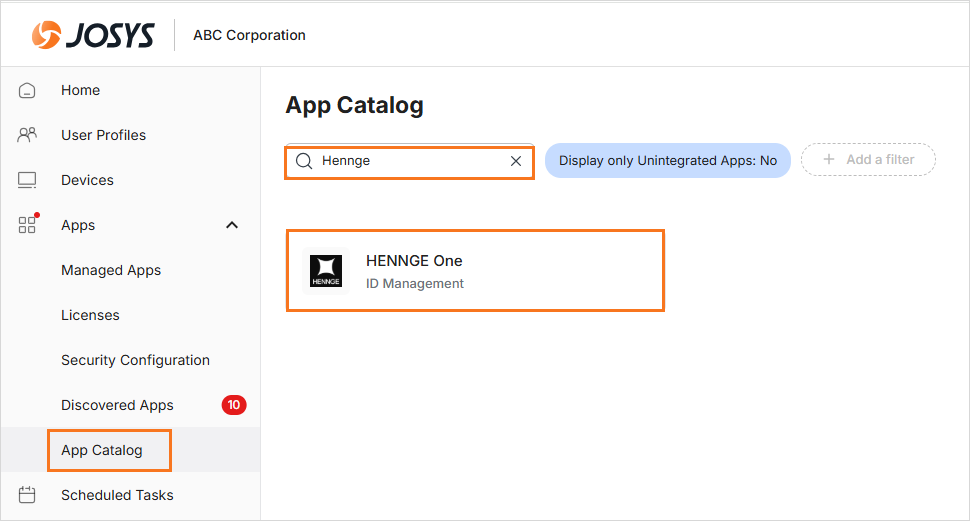This screenshot has width=970, height=521.
Task: Click the search magnifier icon
Action: [x=304, y=161]
